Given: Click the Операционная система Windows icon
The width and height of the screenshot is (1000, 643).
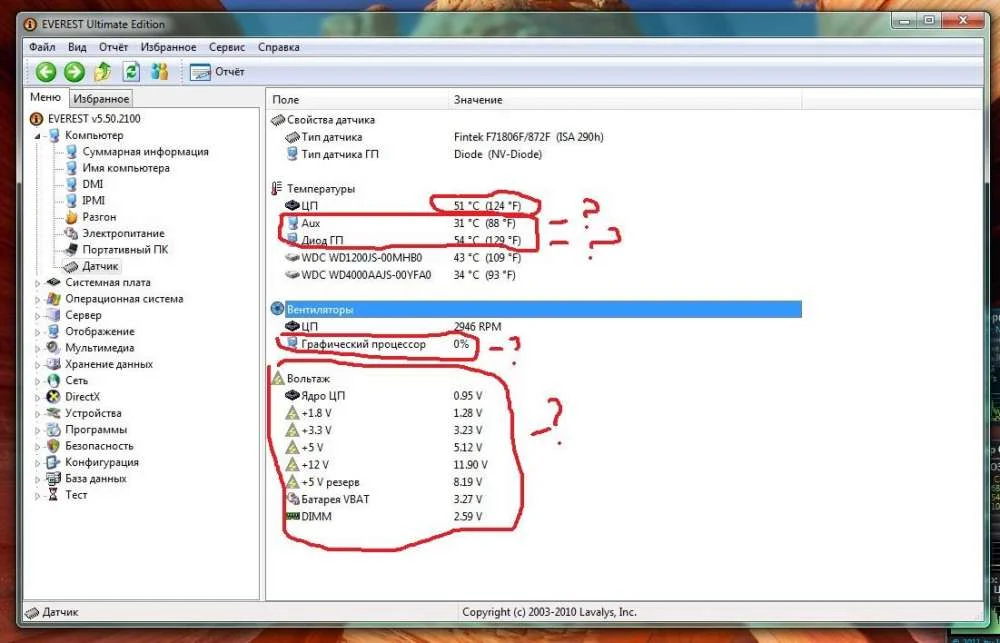Looking at the screenshot, I should [x=54, y=299].
